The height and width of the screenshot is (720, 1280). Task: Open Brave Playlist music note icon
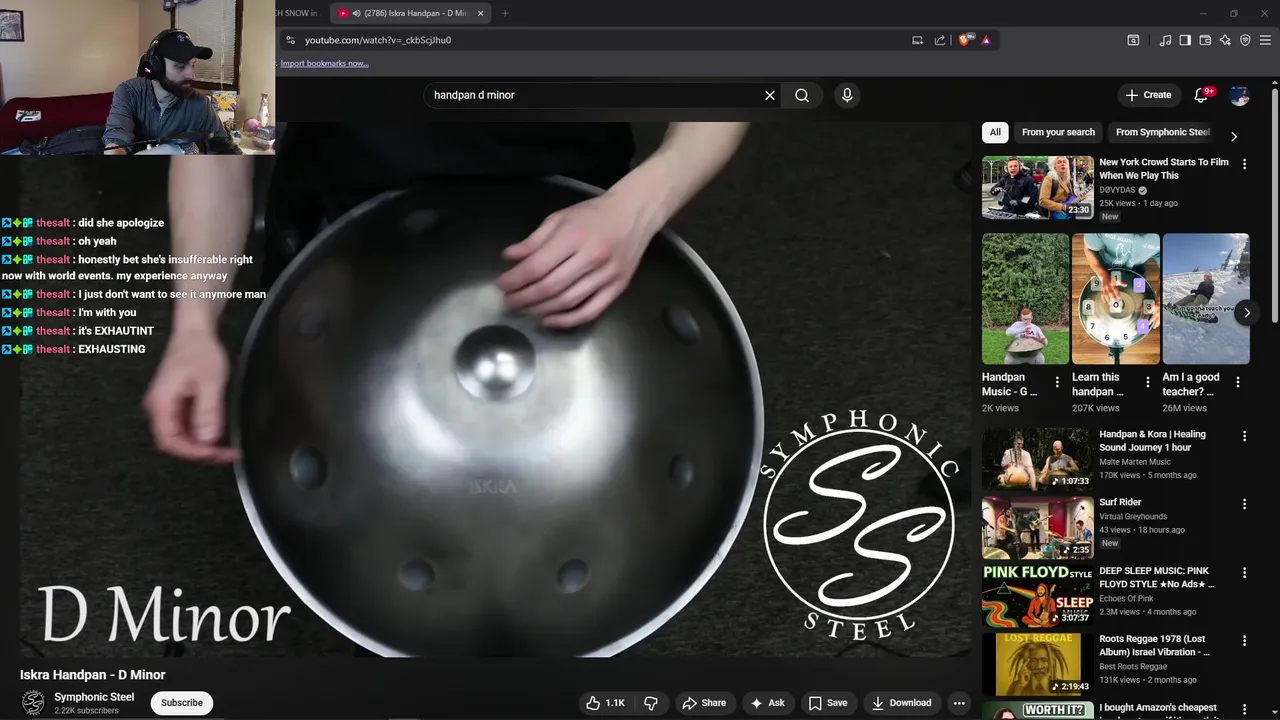(x=1165, y=40)
